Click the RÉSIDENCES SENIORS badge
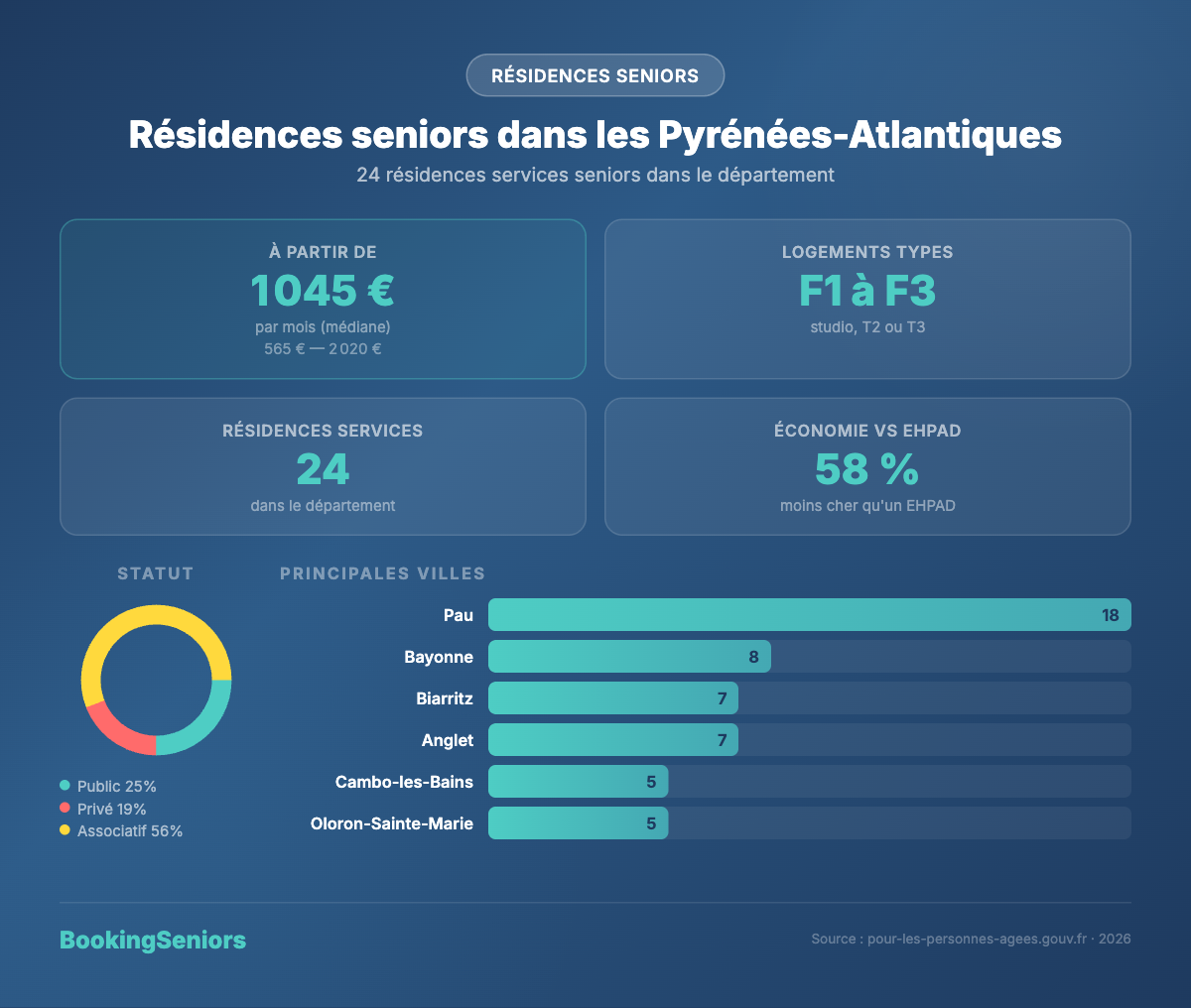Image resolution: width=1191 pixels, height=1008 pixels. pos(595,75)
